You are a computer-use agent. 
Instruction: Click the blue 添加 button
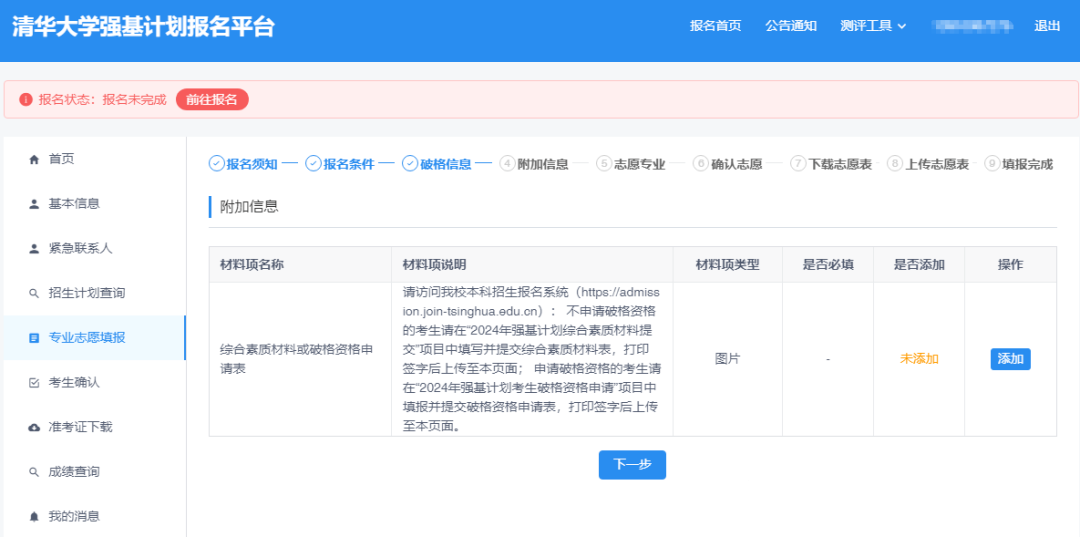click(x=1010, y=359)
